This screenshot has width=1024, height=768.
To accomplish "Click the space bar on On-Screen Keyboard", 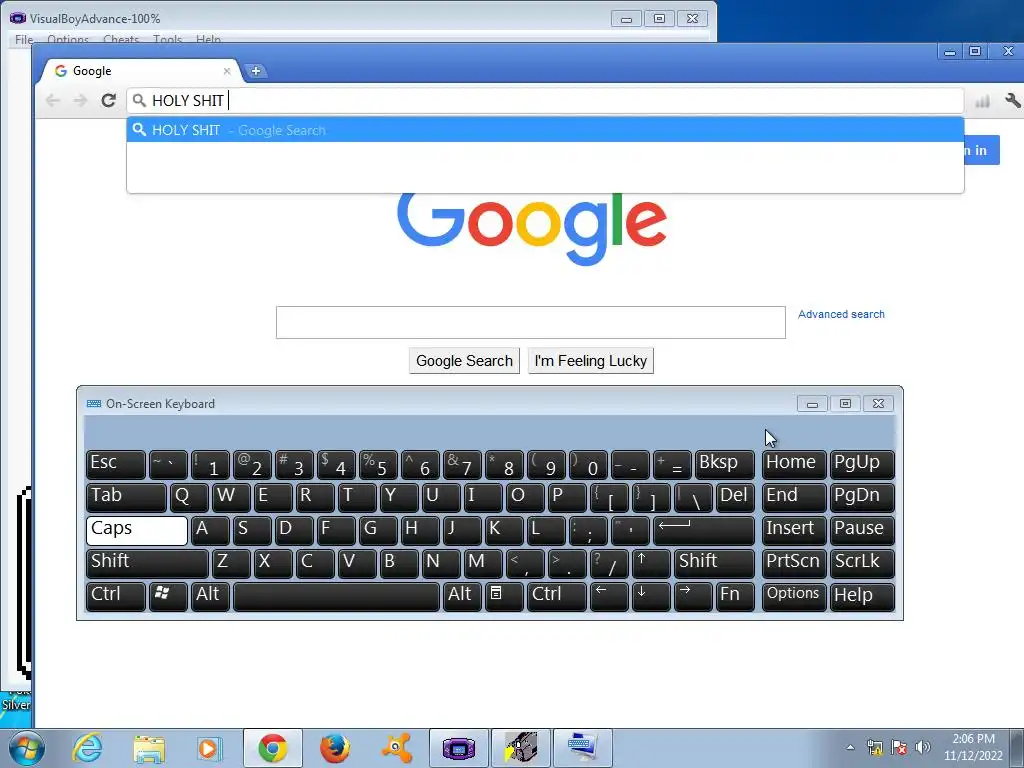I will (336, 596).
